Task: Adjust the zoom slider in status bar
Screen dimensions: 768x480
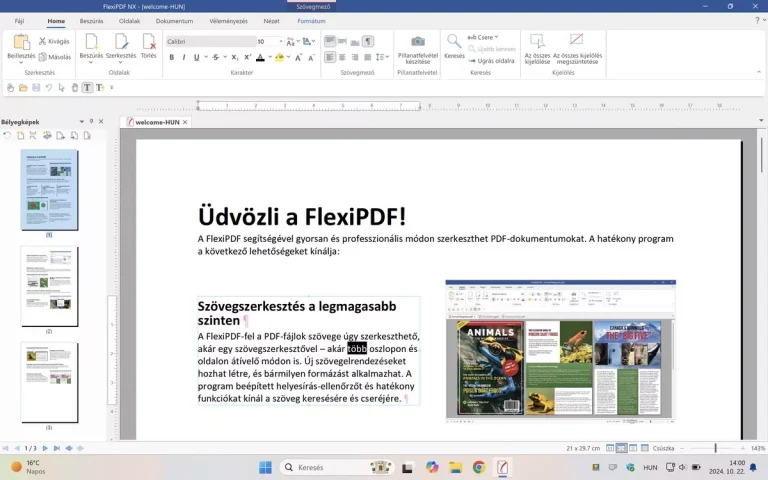Action: click(715, 448)
